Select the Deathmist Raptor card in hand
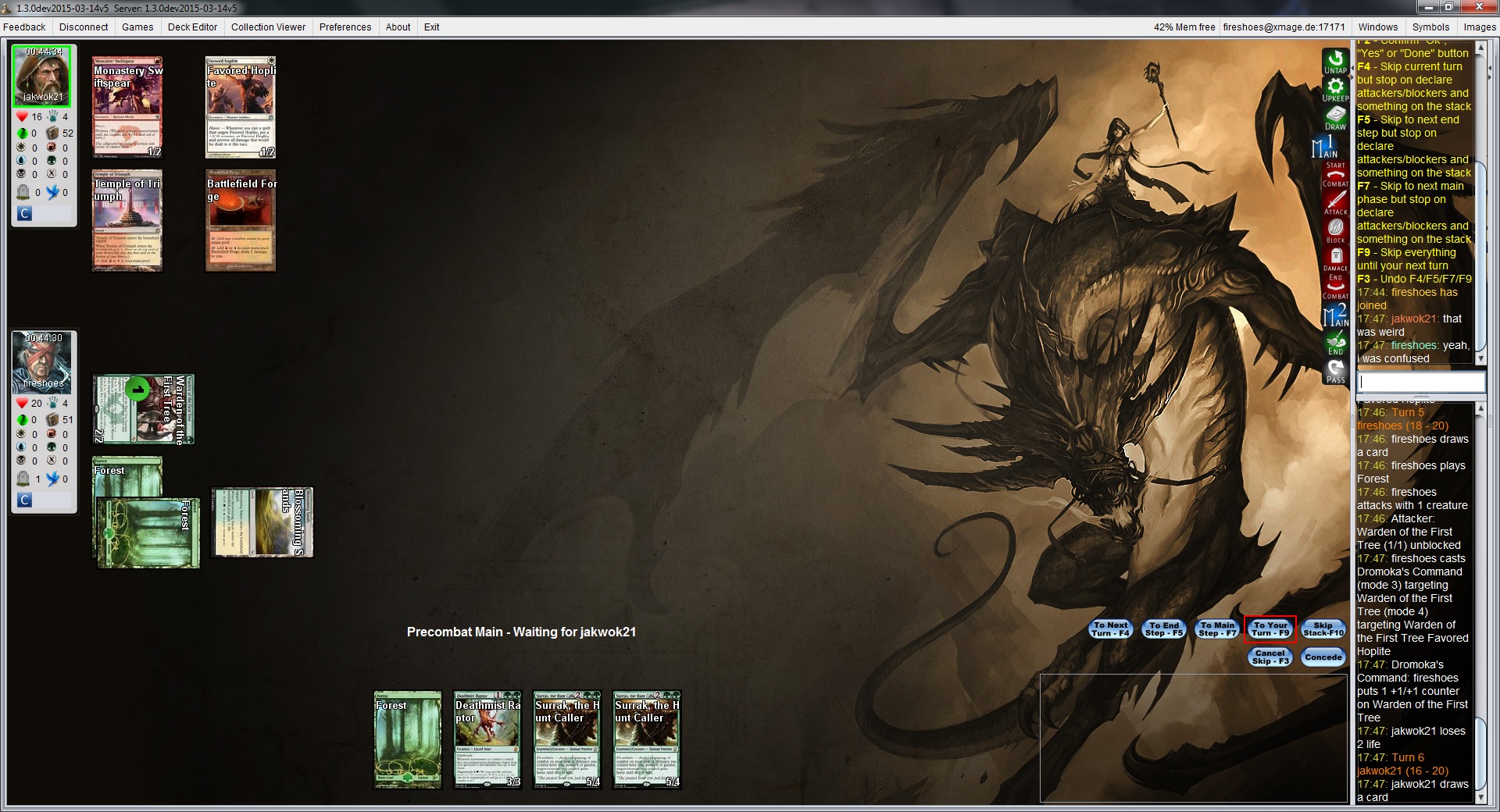Viewport: 1500px width, 812px height. [487, 739]
